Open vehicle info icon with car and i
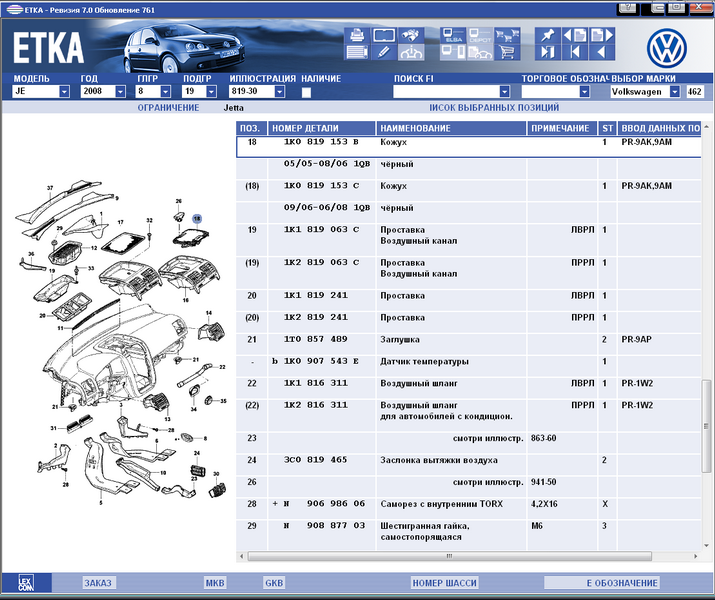This screenshot has width=715, height=600. tap(411, 52)
